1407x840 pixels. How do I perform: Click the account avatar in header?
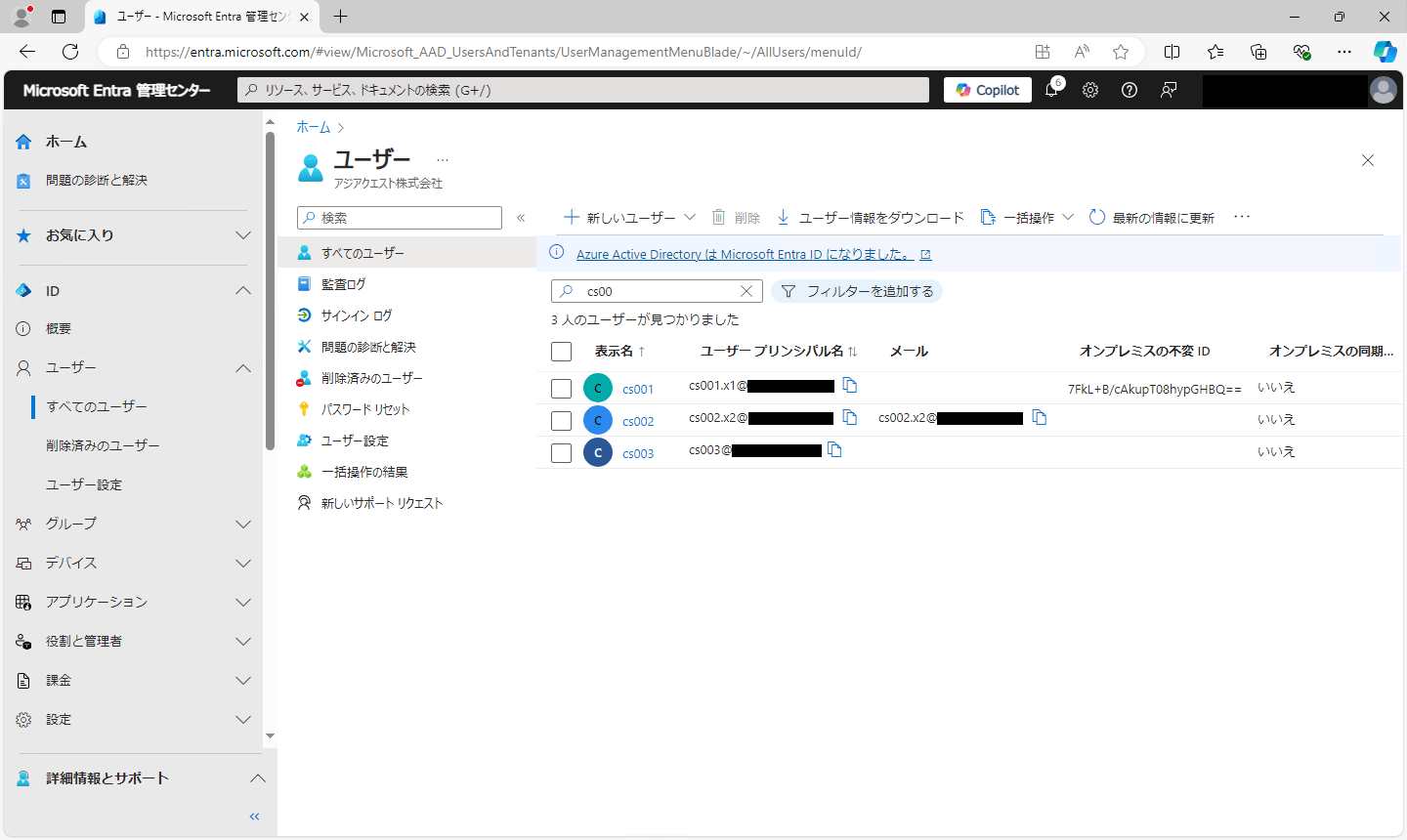point(1384,90)
